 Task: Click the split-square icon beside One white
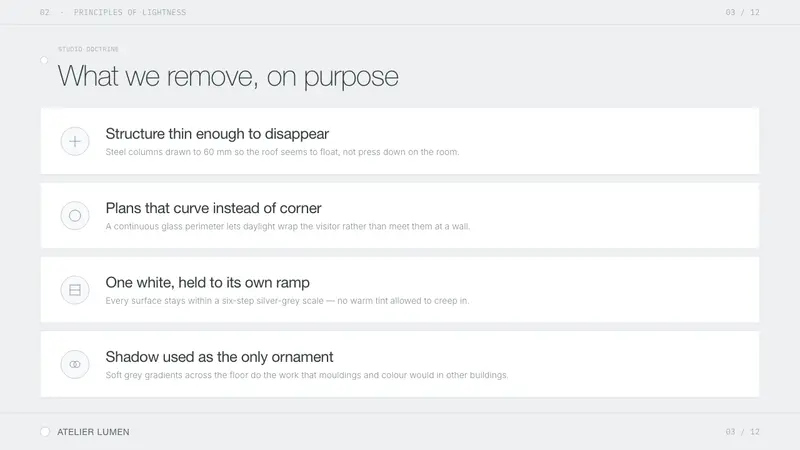tap(75, 290)
